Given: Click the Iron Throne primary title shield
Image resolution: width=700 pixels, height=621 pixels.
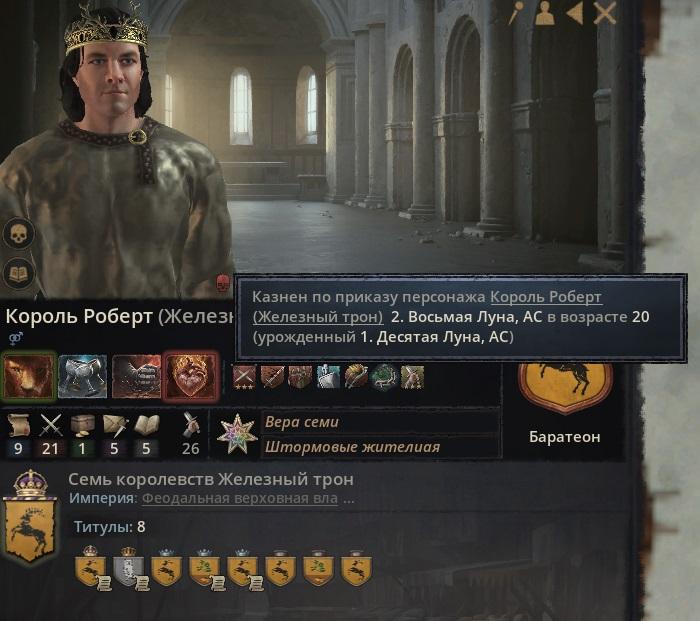Looking at the screenshot, I should (29, 517).
